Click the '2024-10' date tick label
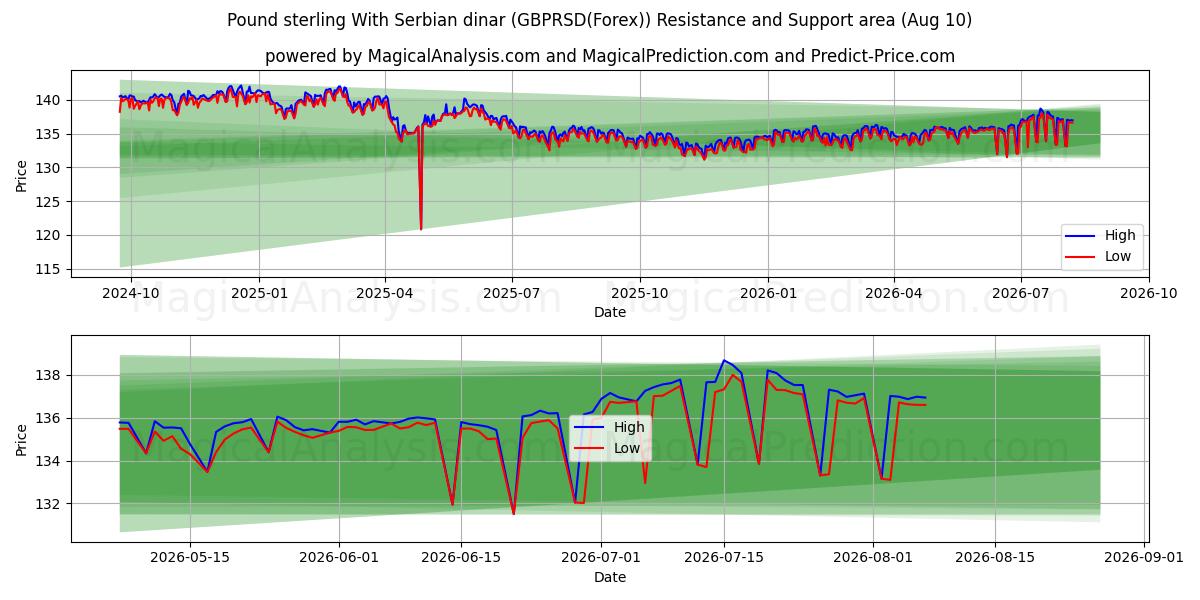1200x600 pixels. 132,294
